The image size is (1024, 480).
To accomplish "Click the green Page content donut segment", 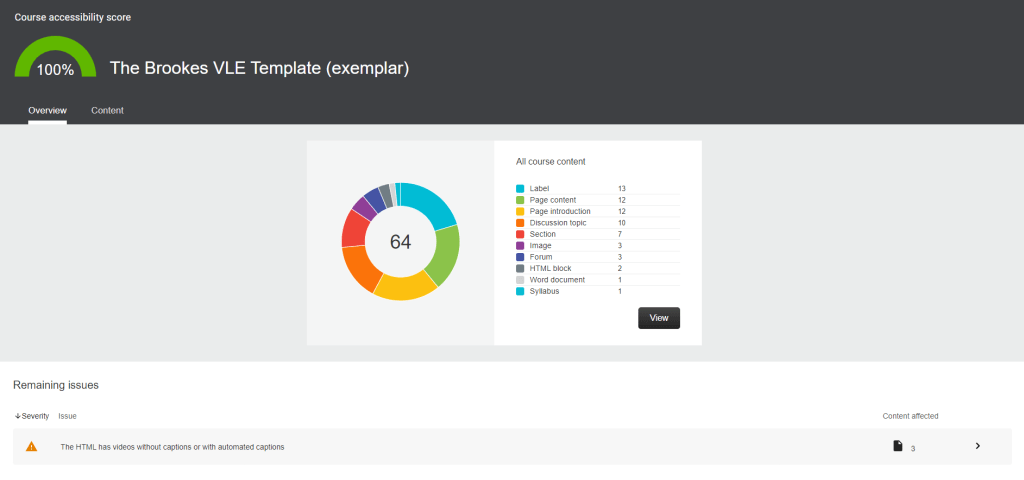I will (x=444, y=253).
